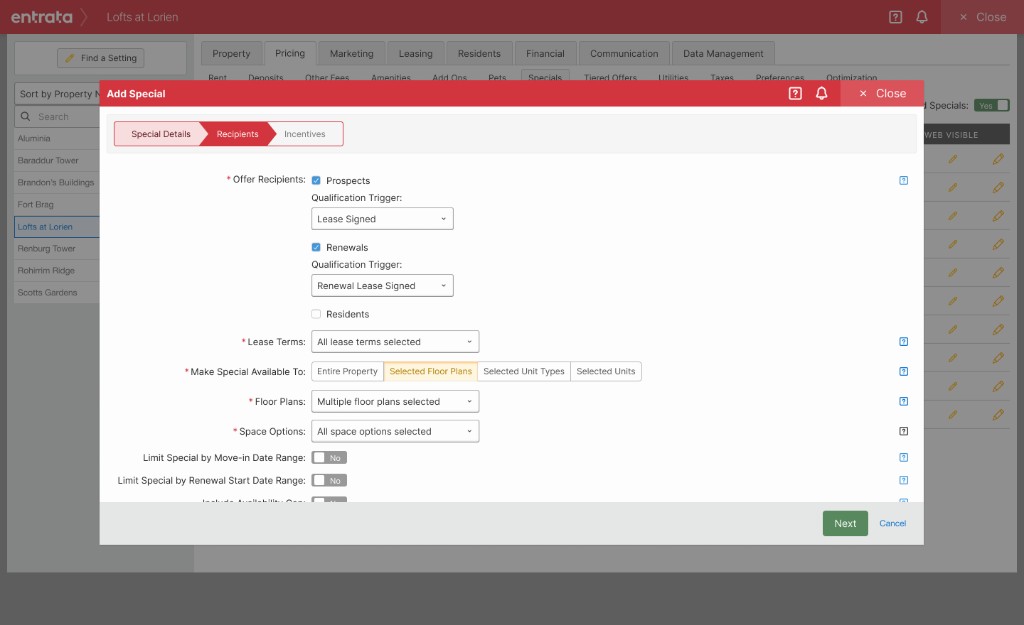Viewport: 1024px width, 625px height.
Task: Select Rohirrim Ridge in property list
Action: (x=57, y=270)
